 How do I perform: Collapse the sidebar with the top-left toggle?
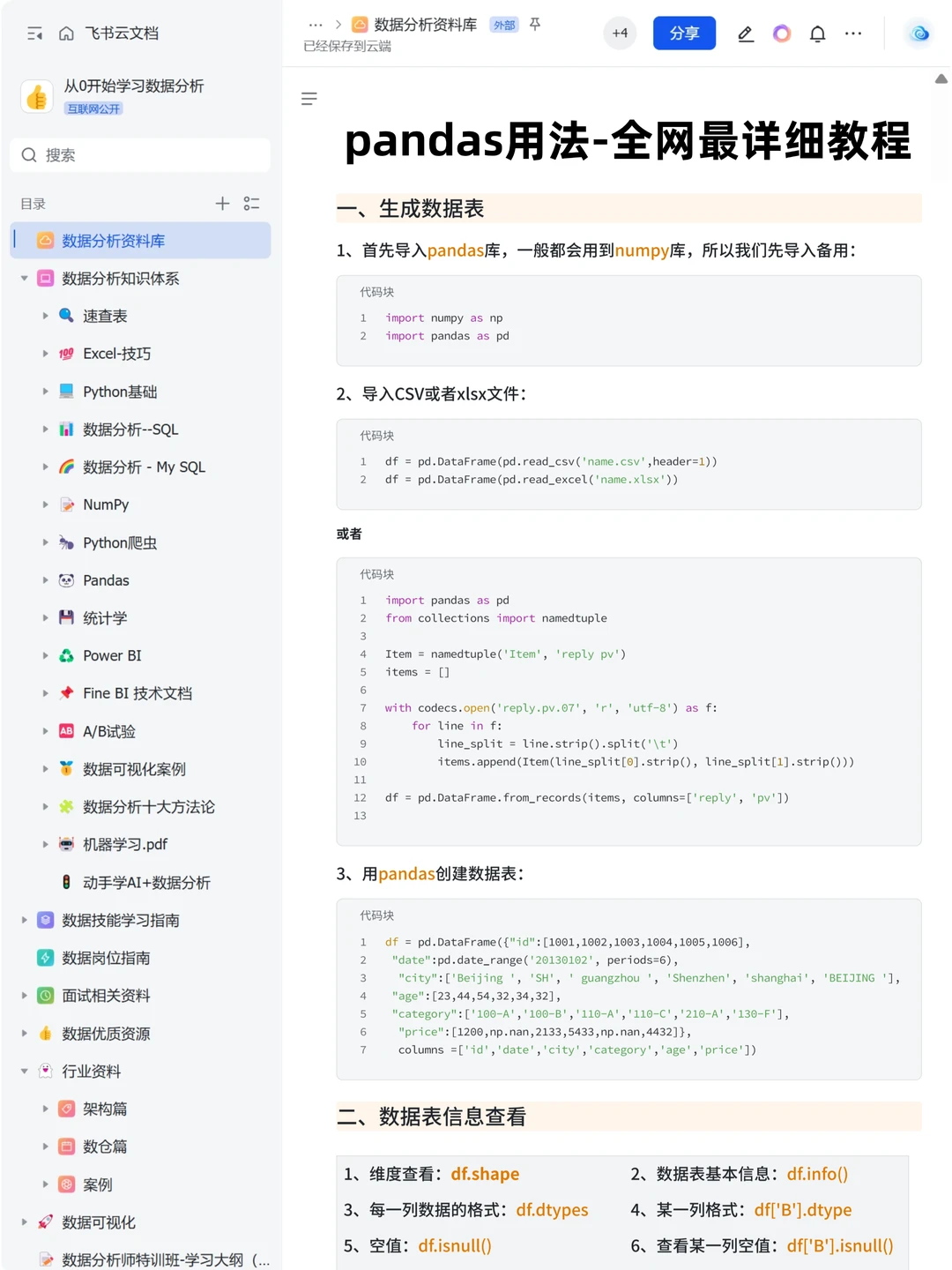point(34,33)
